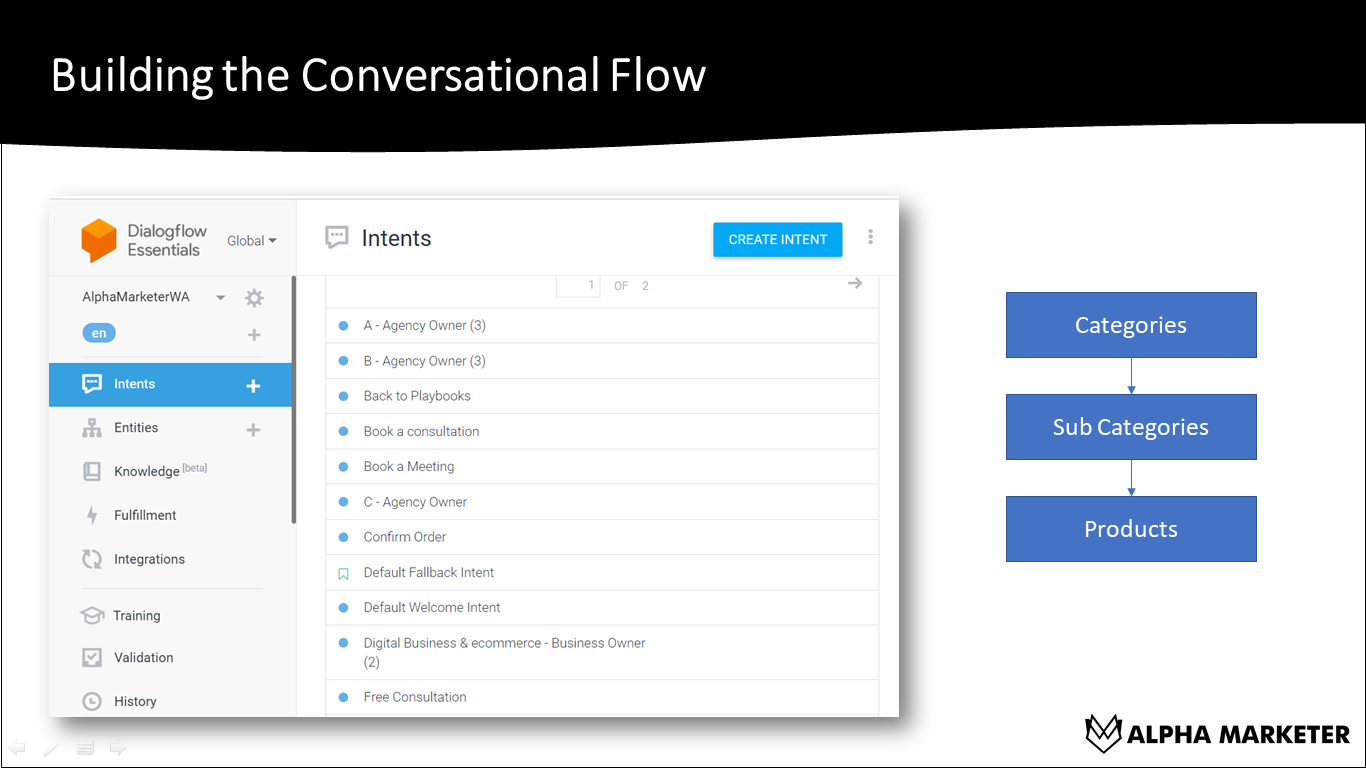1366x768 pixels.
Task: Click the plus icon beside Intents
Action: coord(253,385)
